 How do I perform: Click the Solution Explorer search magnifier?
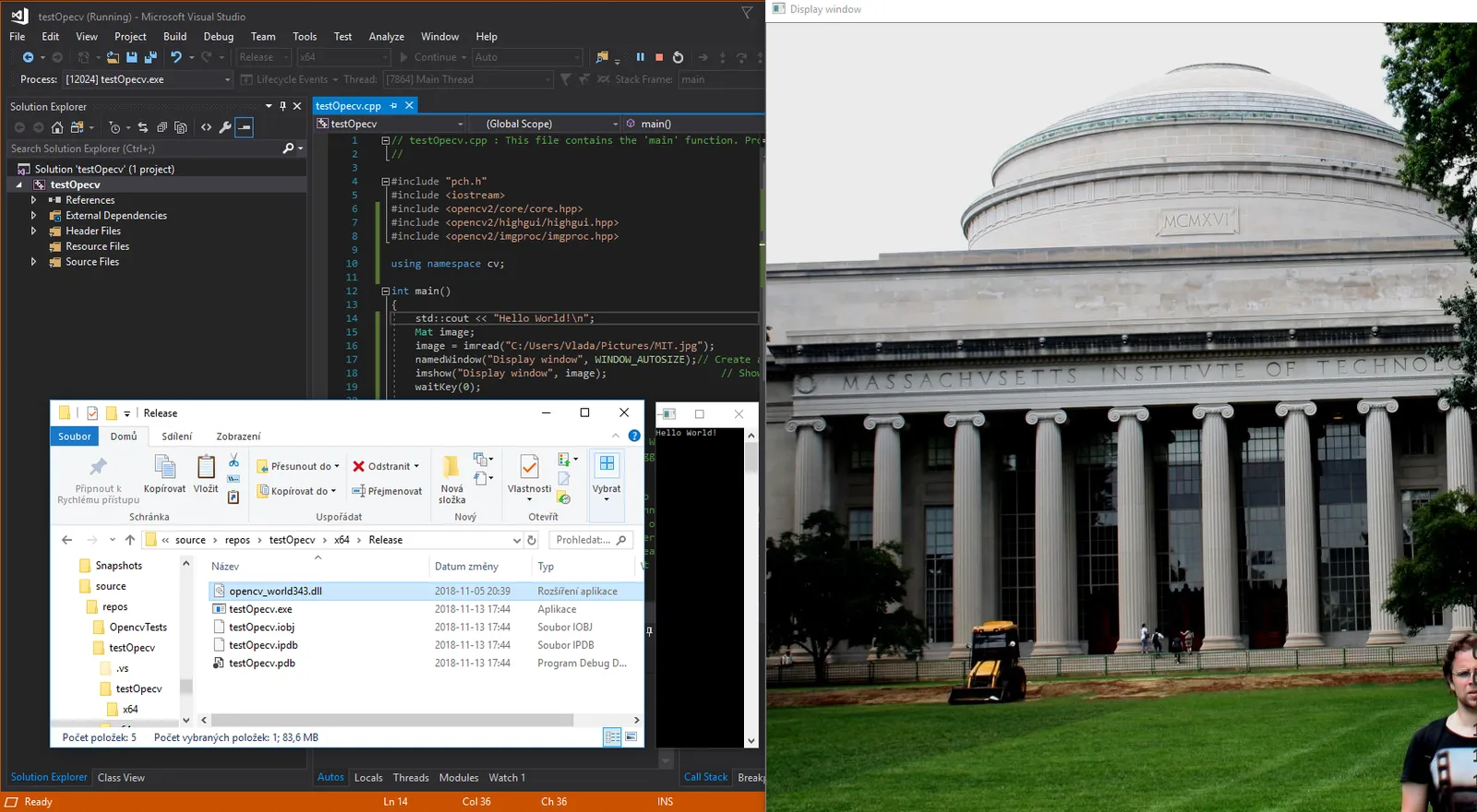click(288, 149)
